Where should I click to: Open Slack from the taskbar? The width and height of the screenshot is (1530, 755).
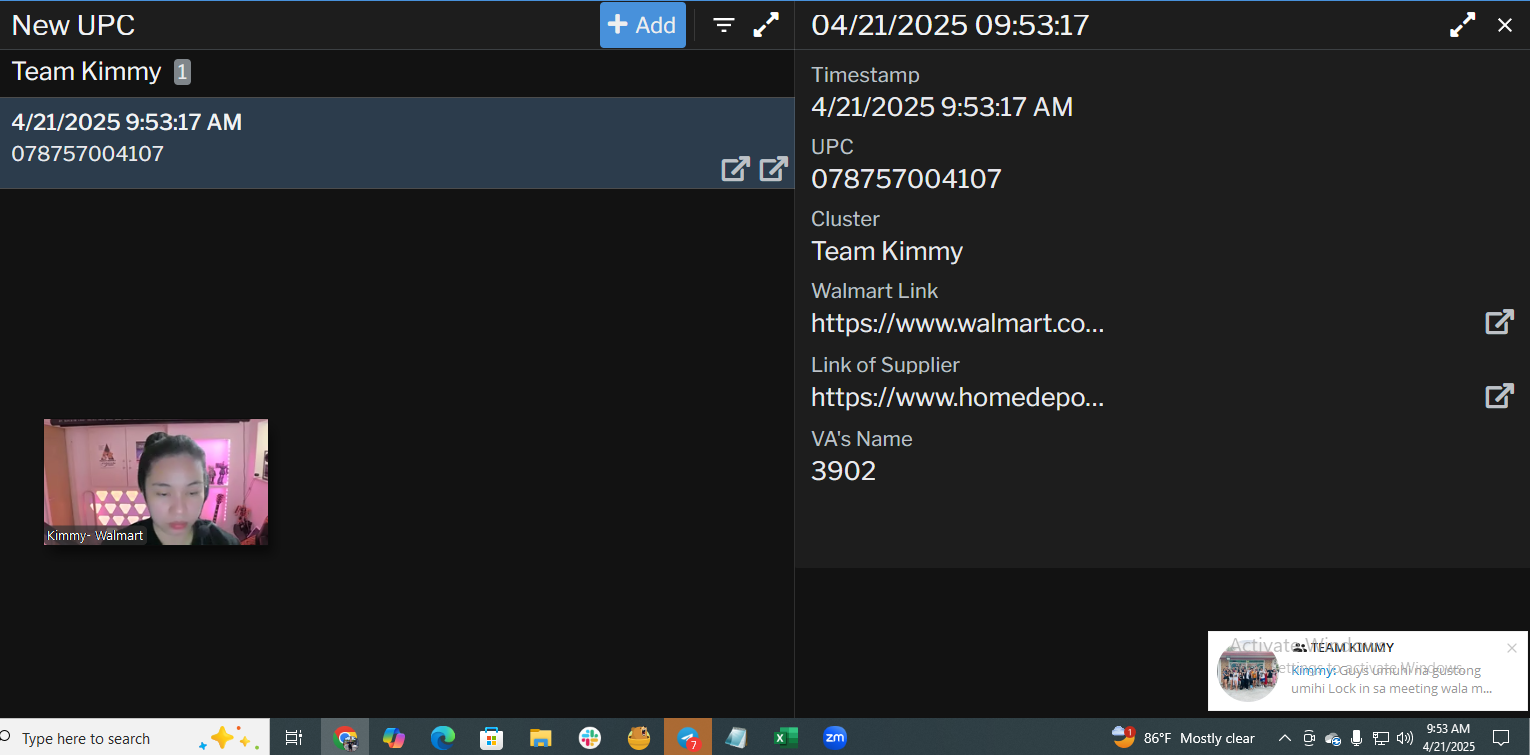pos(589,738)
